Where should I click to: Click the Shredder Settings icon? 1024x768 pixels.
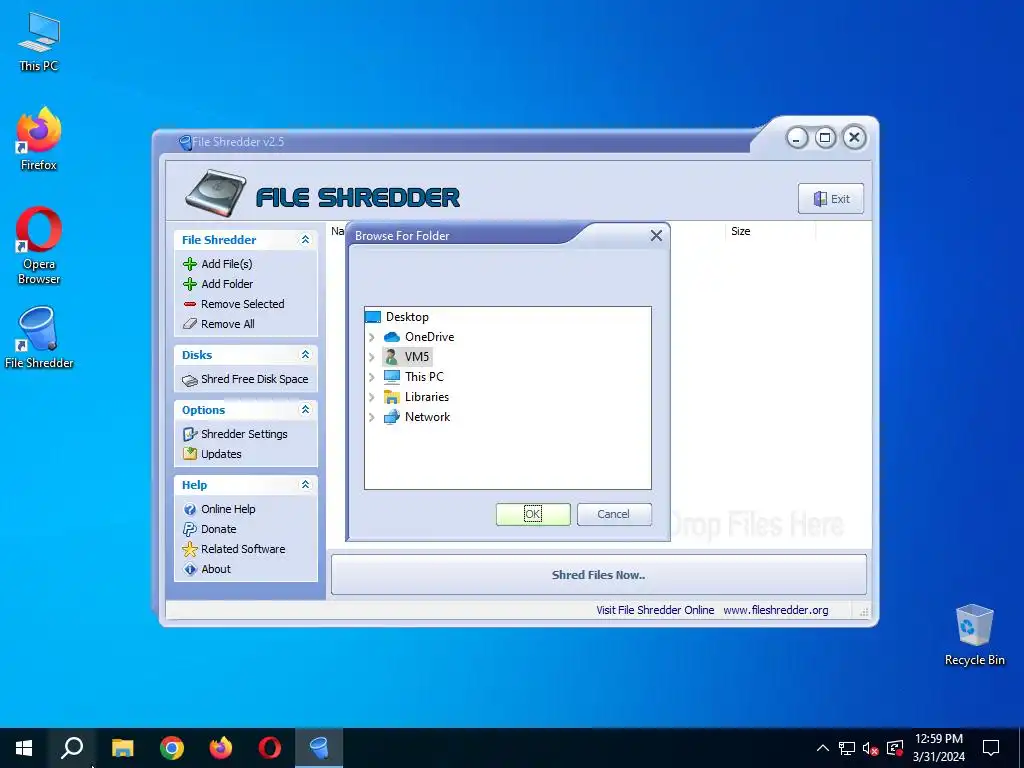[x=190, y=434]
